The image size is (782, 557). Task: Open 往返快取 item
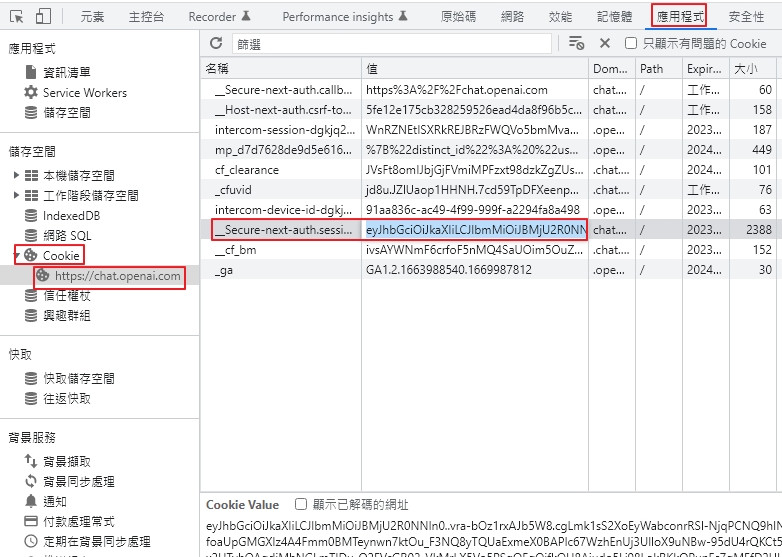(x=57, y=398)
